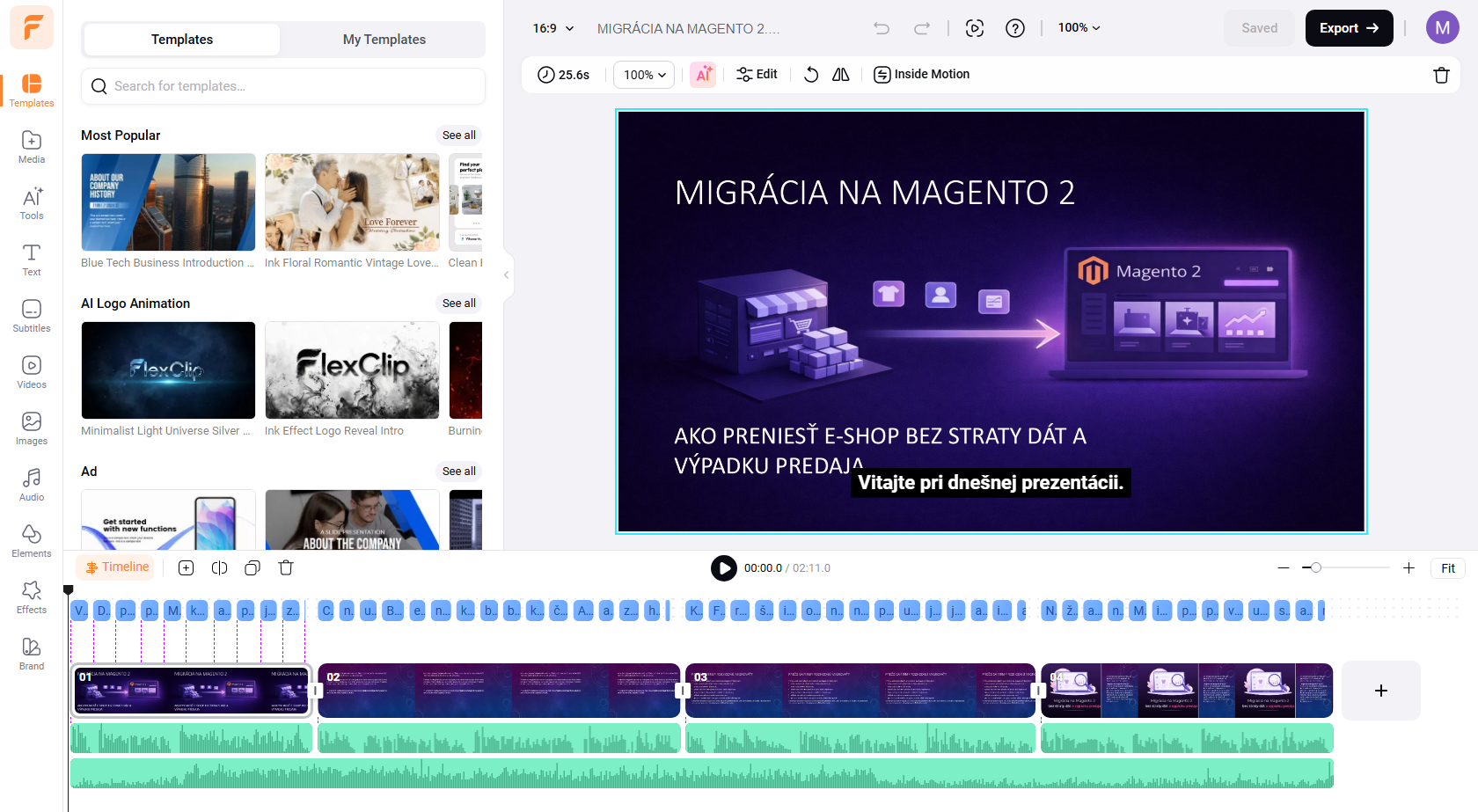Click the Export button
The width and height of the screenshot is (1478, 812).
pyautogui.click(x=1349, y=27)
